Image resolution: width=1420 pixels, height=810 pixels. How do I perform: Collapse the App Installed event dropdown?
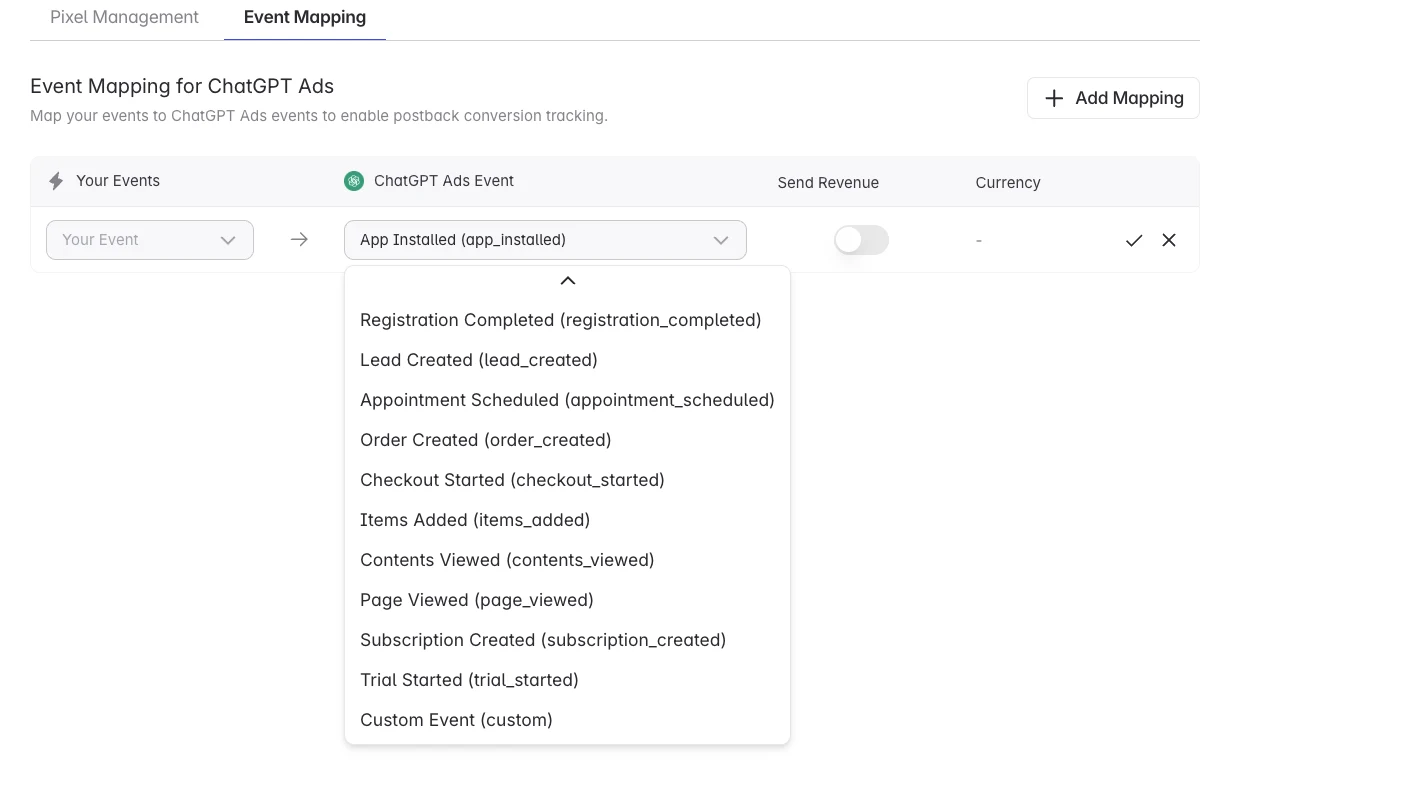[x=545, y=240]
